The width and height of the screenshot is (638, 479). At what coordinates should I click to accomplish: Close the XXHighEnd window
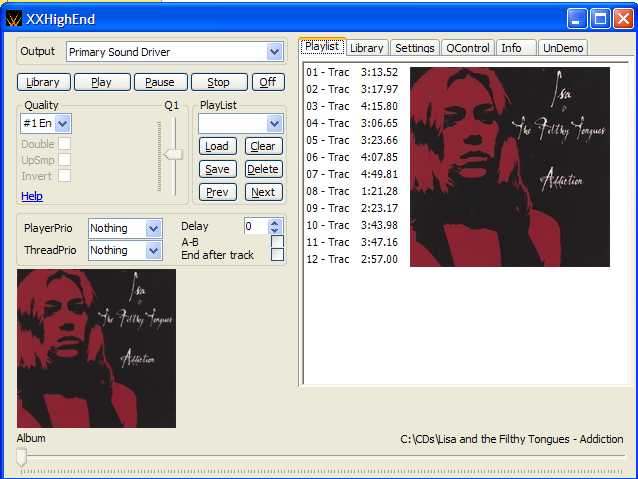[x=623, y=19]
